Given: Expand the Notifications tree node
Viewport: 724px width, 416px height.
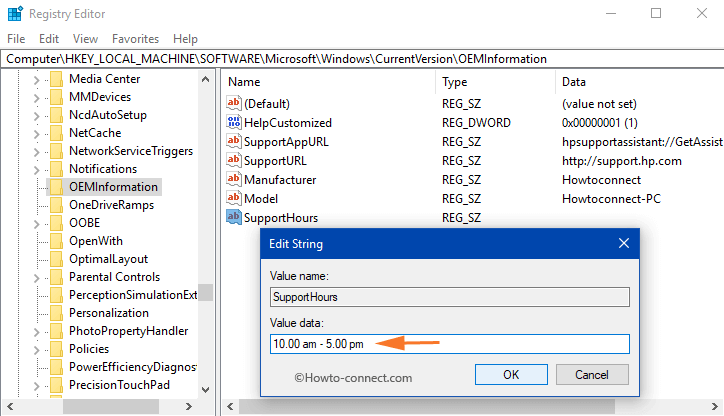Looking at the screenshot, I should [36, 170].
